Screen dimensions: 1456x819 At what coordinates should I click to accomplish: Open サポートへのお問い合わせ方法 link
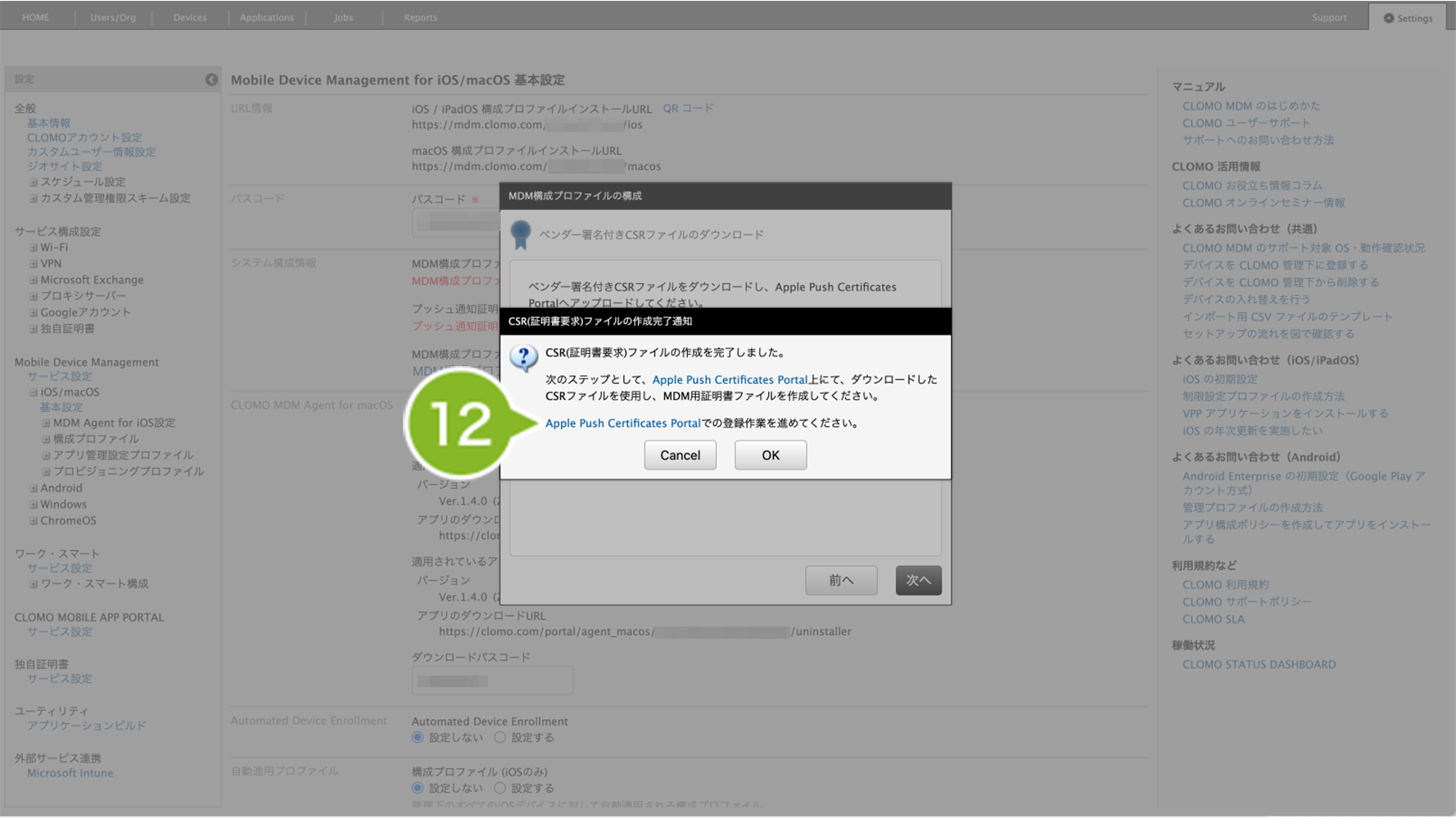(1258, 140)
